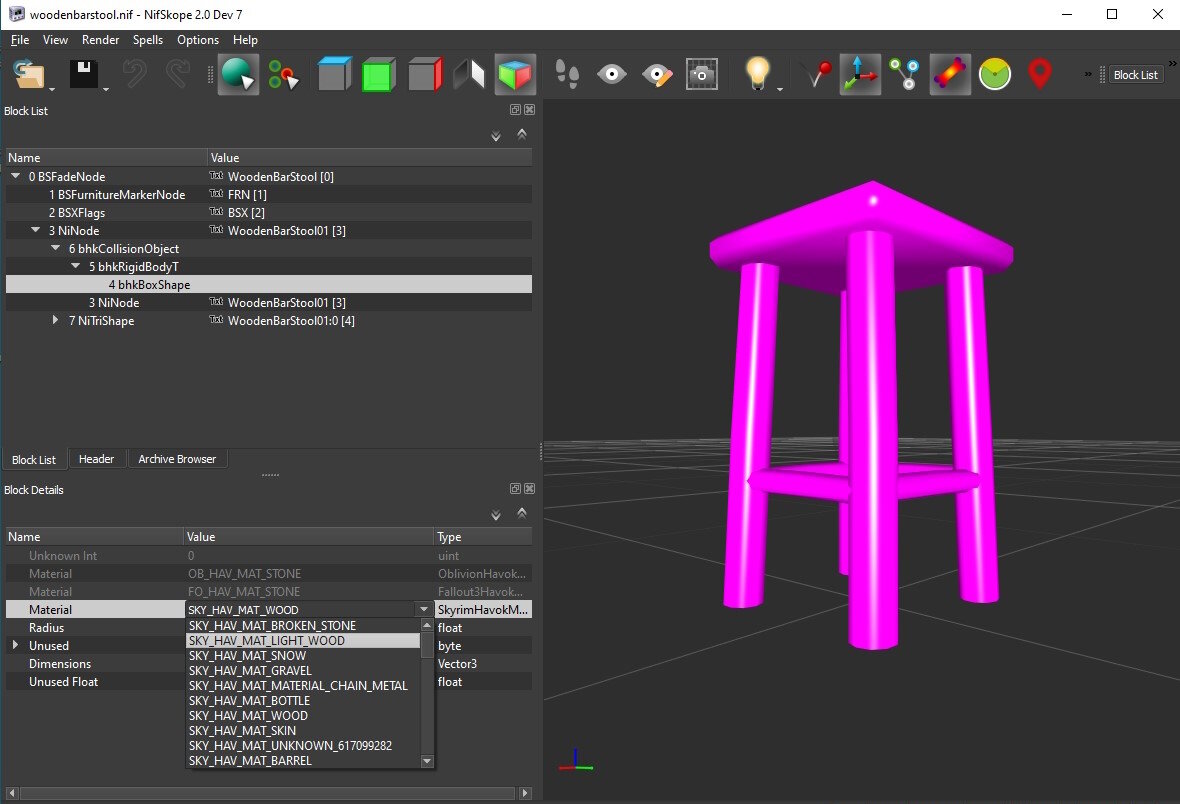Image resolution: width=1180 pixels, height=804 pixels.
Task: Open the Material dropdown arrow in Block Details
Action: coord(424,609)
